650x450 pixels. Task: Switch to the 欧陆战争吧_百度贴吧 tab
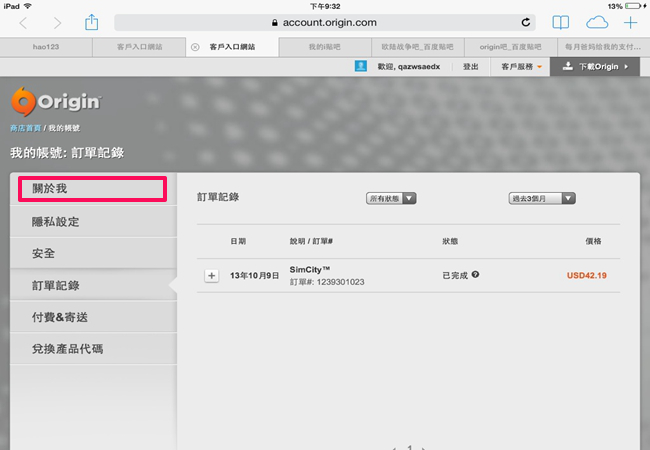tap(417, 47)
